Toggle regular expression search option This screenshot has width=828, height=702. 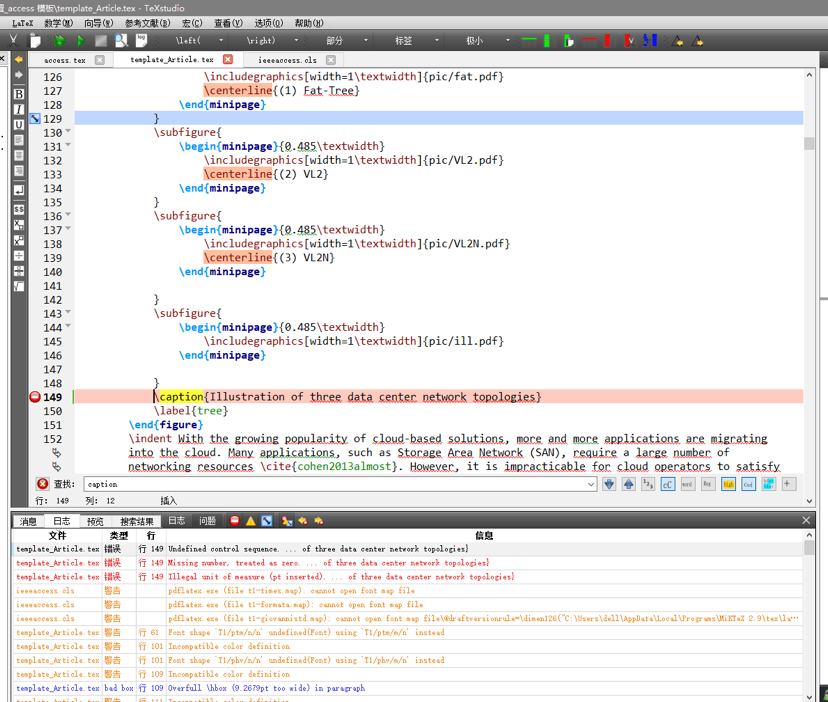(707, 484)
